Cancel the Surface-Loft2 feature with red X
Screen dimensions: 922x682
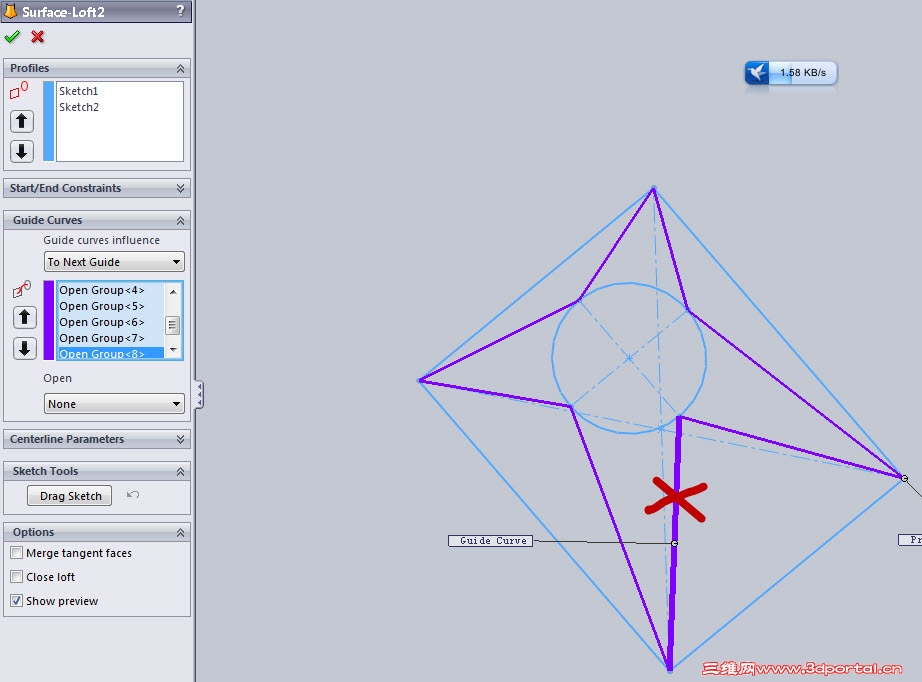[x=38, y=36]
